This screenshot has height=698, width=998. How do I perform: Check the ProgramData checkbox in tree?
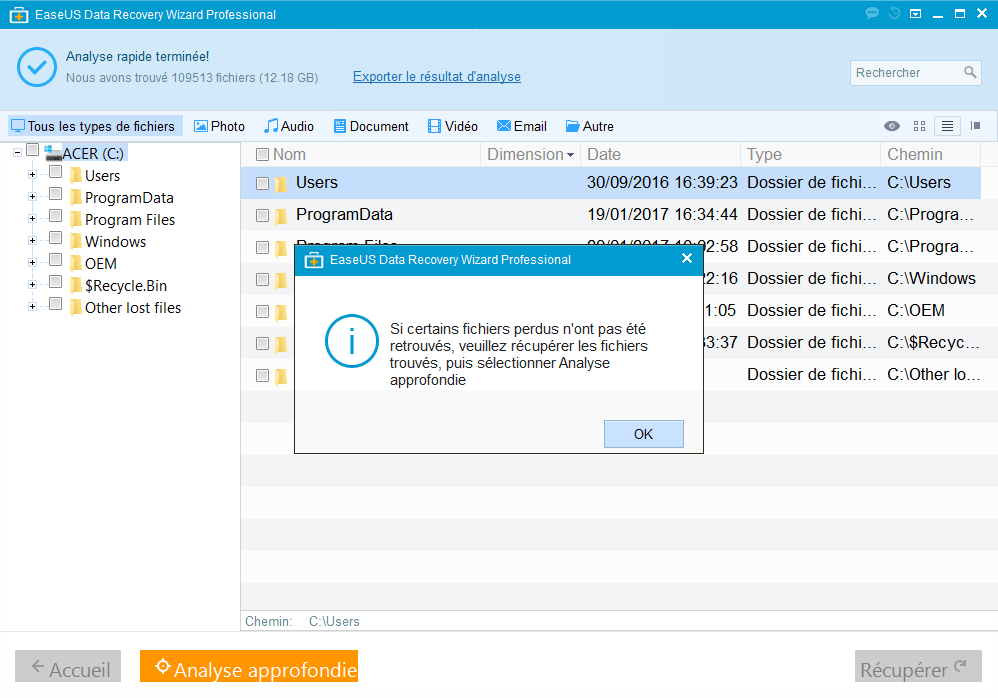55,194
